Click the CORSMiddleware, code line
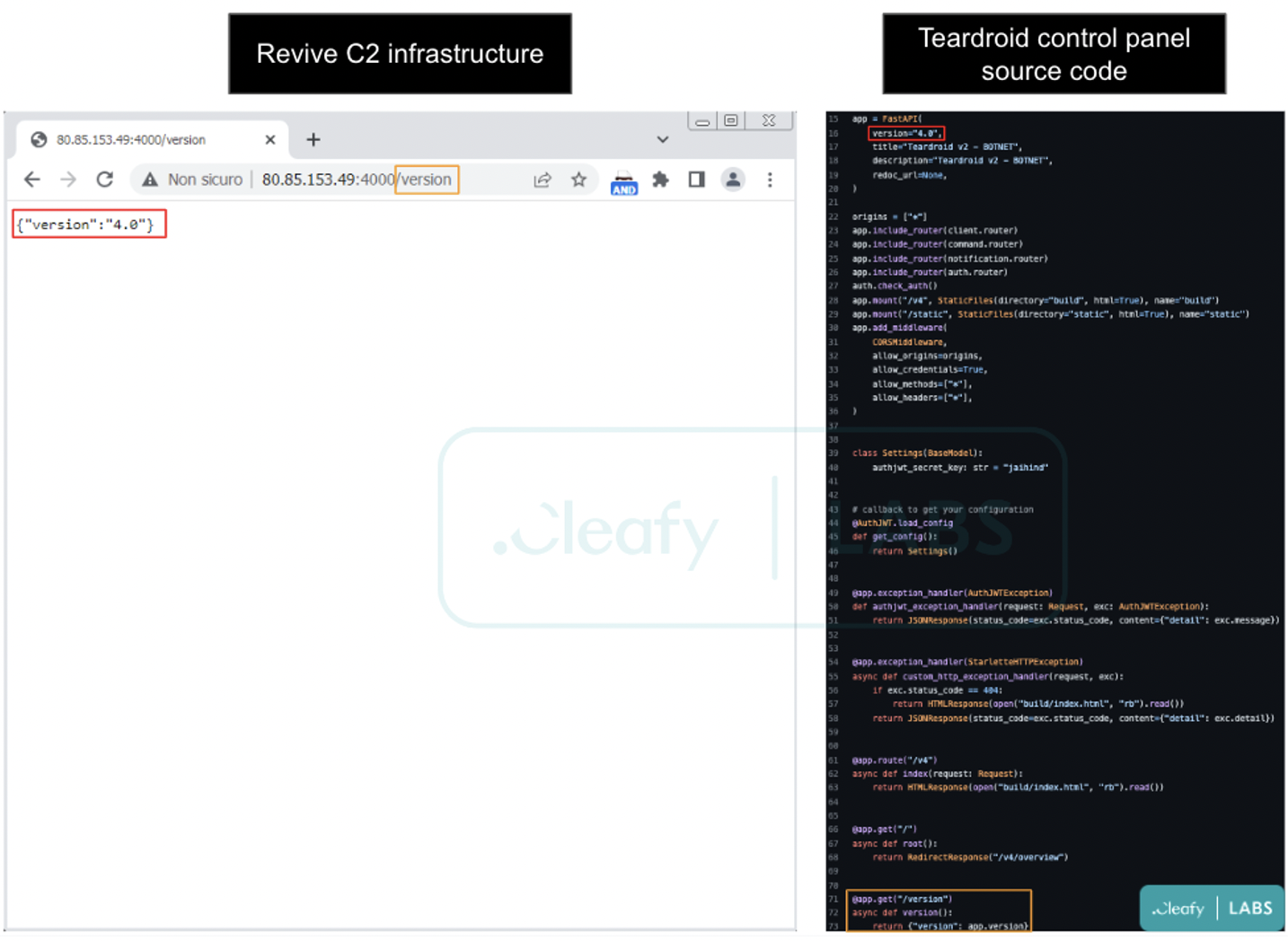The width and height of the screenshot is (1288, 941). [x=909, y=342]
